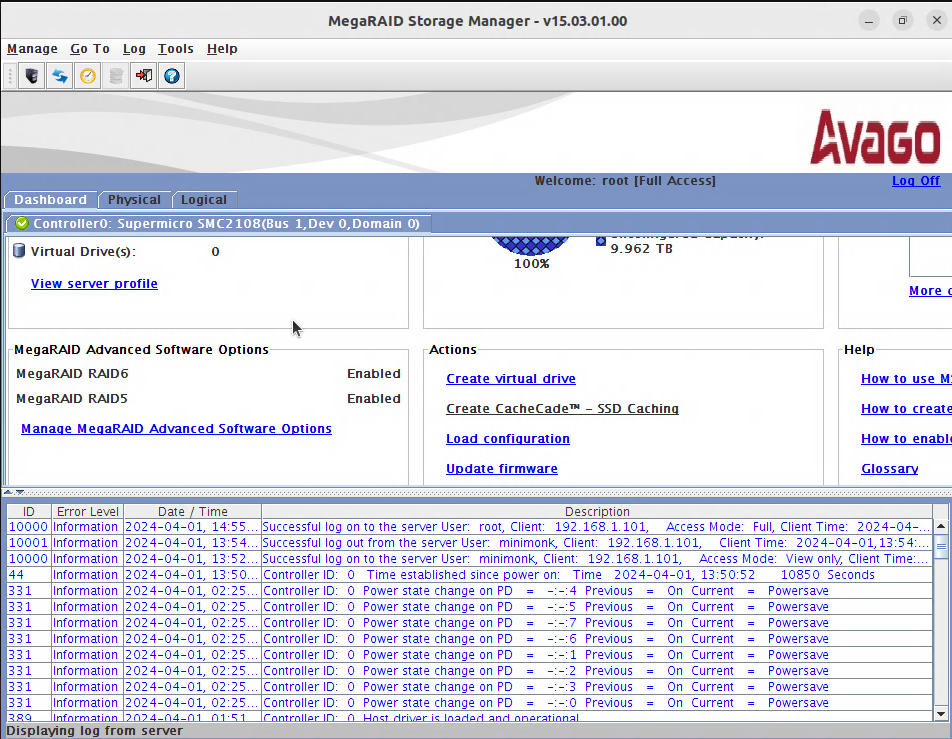952x739 pixels.
Task: Click the blue refresh arrows icon
Action: [x=60, y=76]
